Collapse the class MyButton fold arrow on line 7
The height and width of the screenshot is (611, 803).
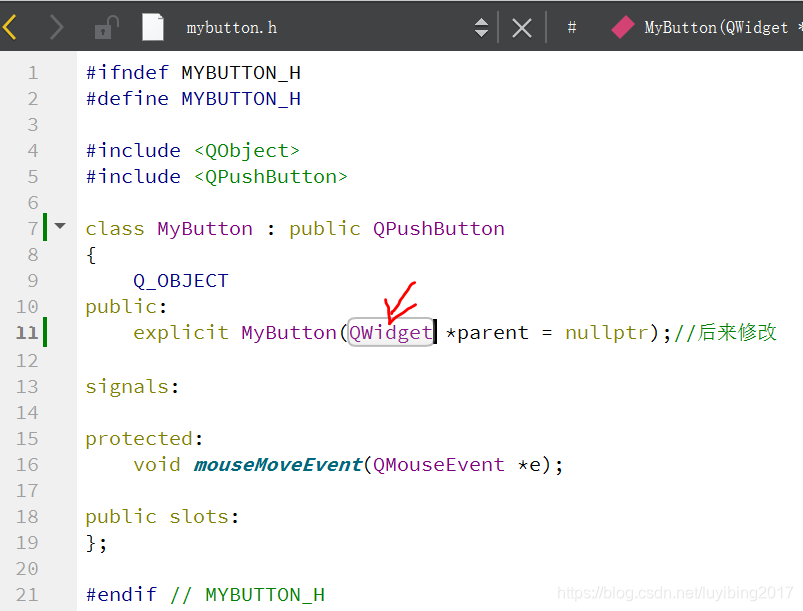60,226
